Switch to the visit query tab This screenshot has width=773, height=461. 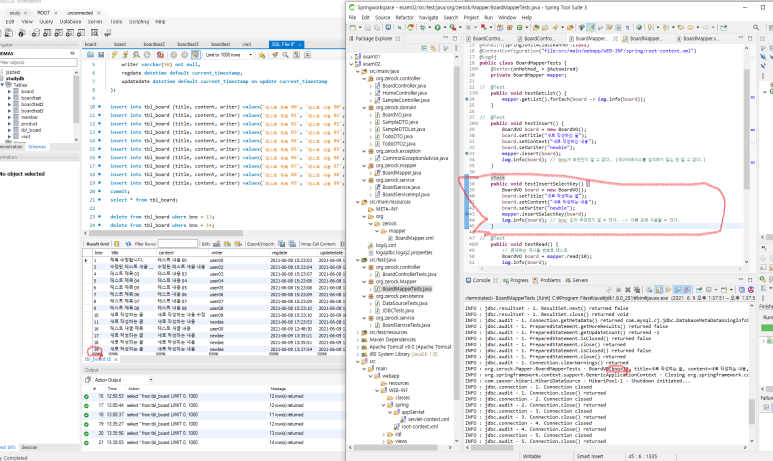[x=246, y=44]
